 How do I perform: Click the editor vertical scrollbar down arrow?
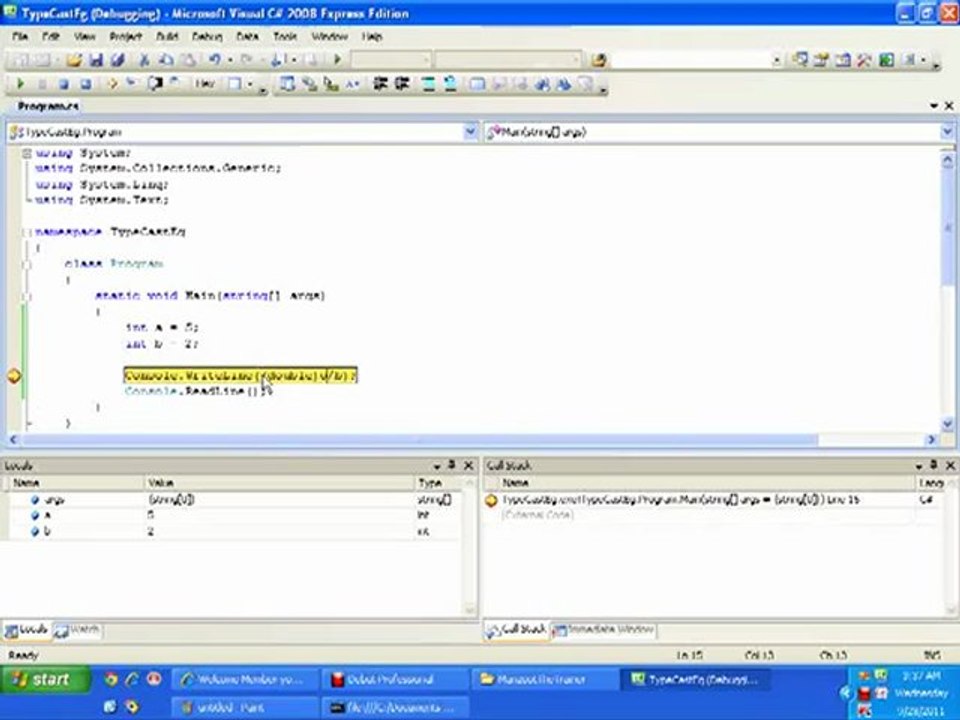click(948, 424)
